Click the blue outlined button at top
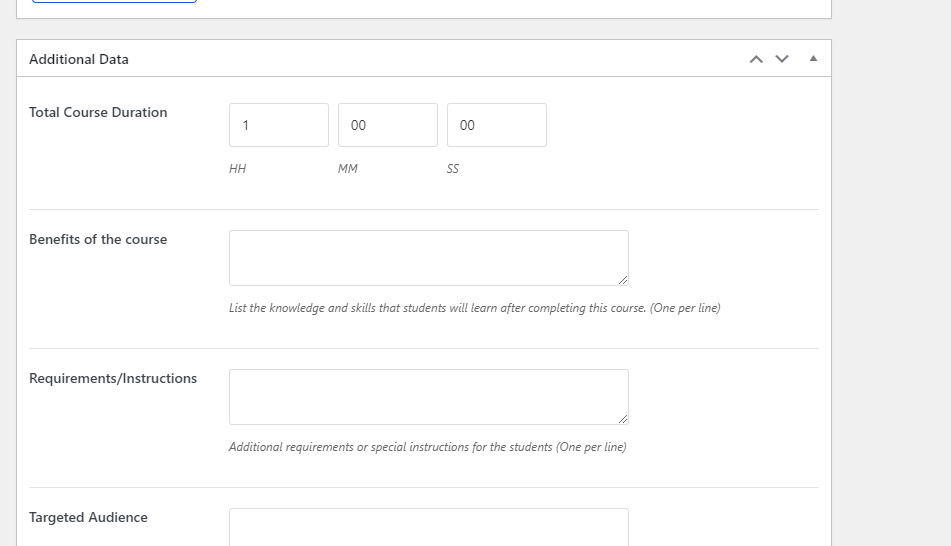The image size is (951, 546). click(x=114, y=1)
